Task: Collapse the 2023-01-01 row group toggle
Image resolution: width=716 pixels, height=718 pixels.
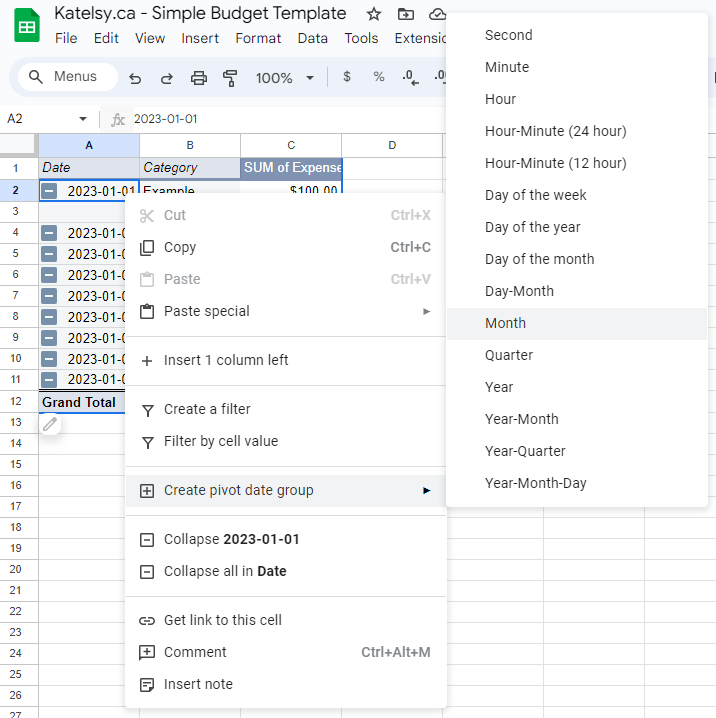Action: point(49,191)
